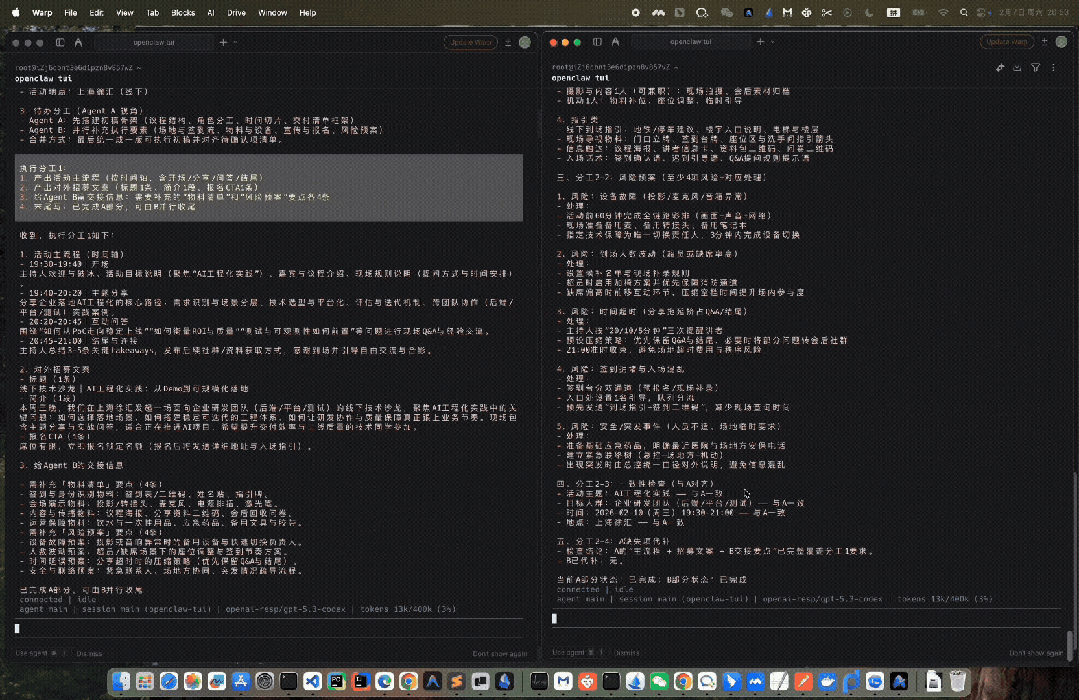Viewport: 1079px width, 700px height.
Task: Click the scrollbar in right Warp window
Action: click(1069, 647)
